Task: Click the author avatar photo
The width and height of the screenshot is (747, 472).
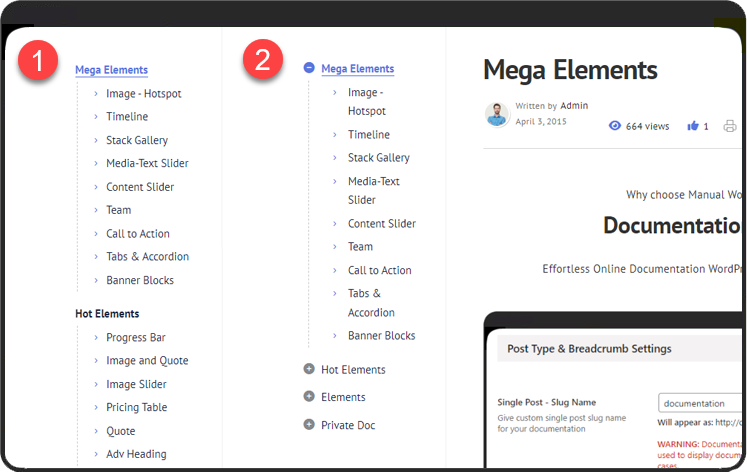Action: [497, 114]
